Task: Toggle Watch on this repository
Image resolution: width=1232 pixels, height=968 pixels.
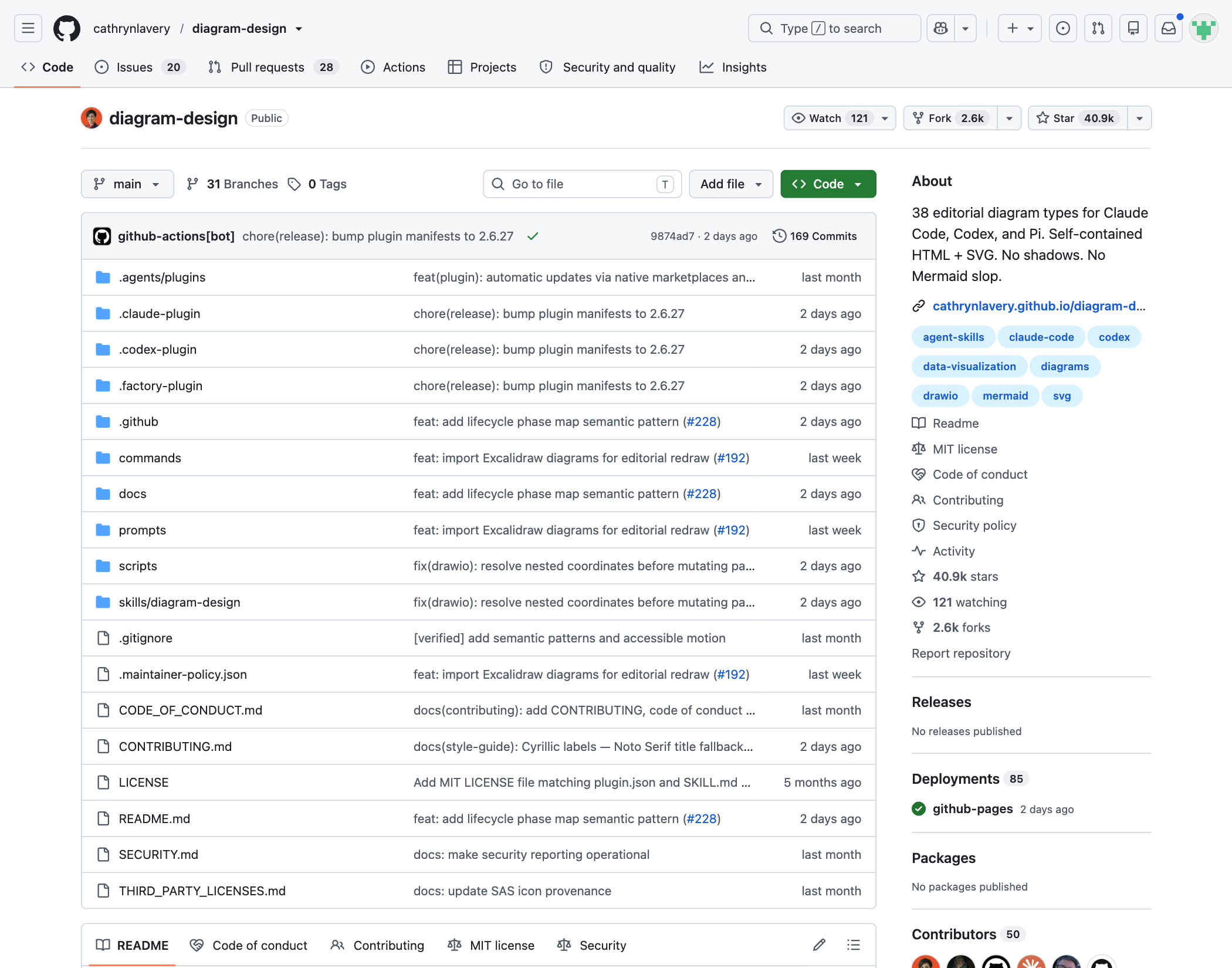Action: tap(832, 118)
